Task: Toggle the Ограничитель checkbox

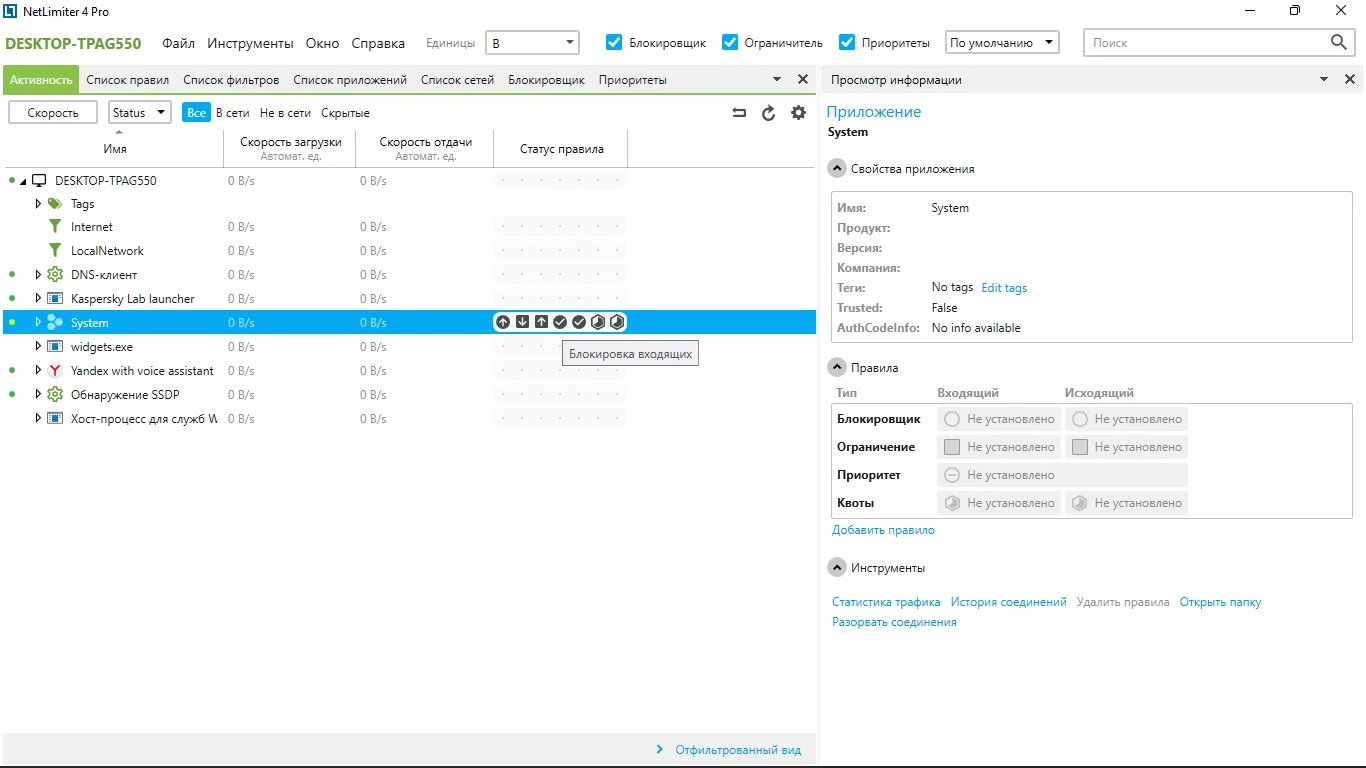Action: [x=730, y=42]
